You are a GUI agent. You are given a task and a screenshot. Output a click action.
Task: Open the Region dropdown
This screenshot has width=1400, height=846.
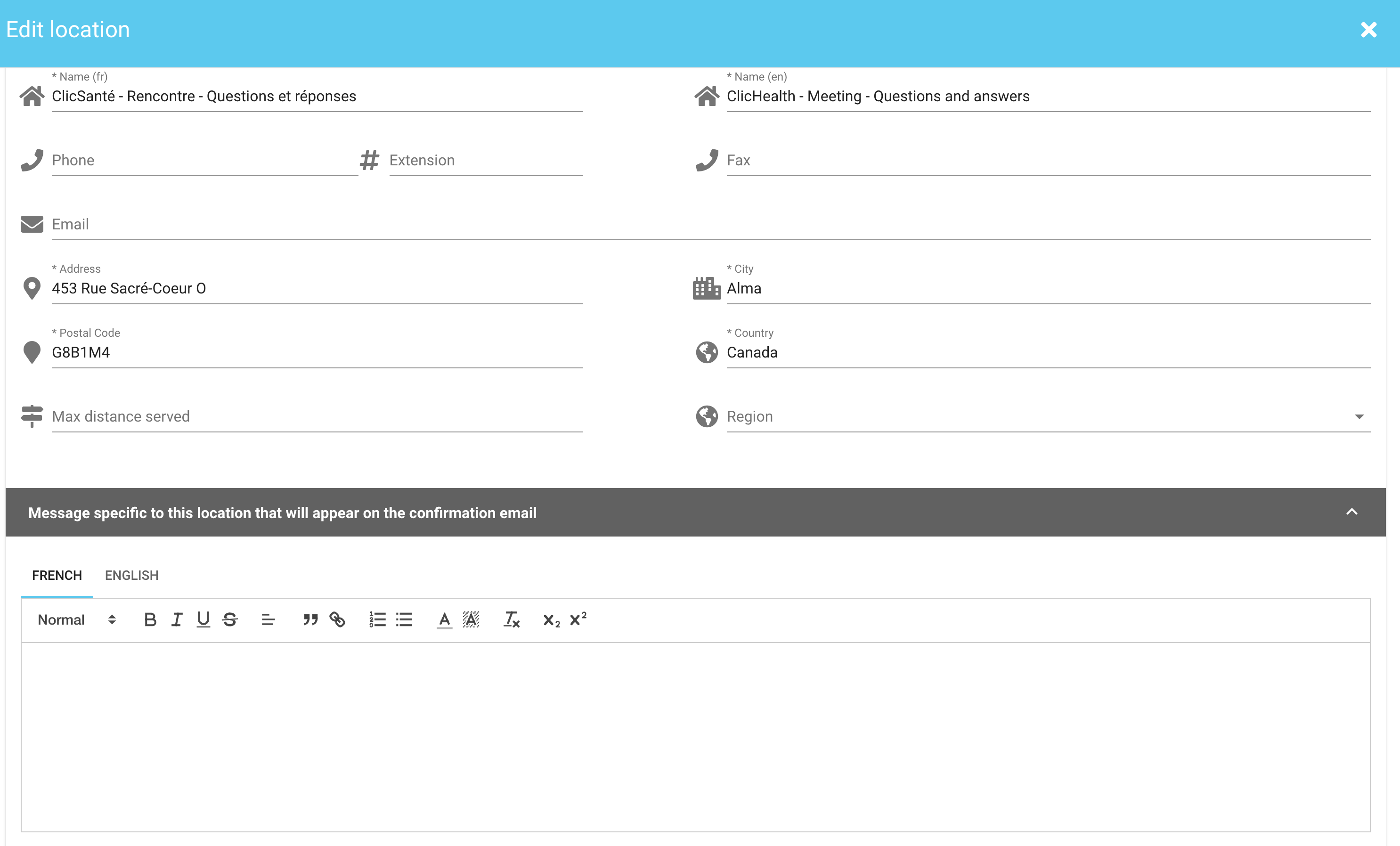pos(1048,416)
